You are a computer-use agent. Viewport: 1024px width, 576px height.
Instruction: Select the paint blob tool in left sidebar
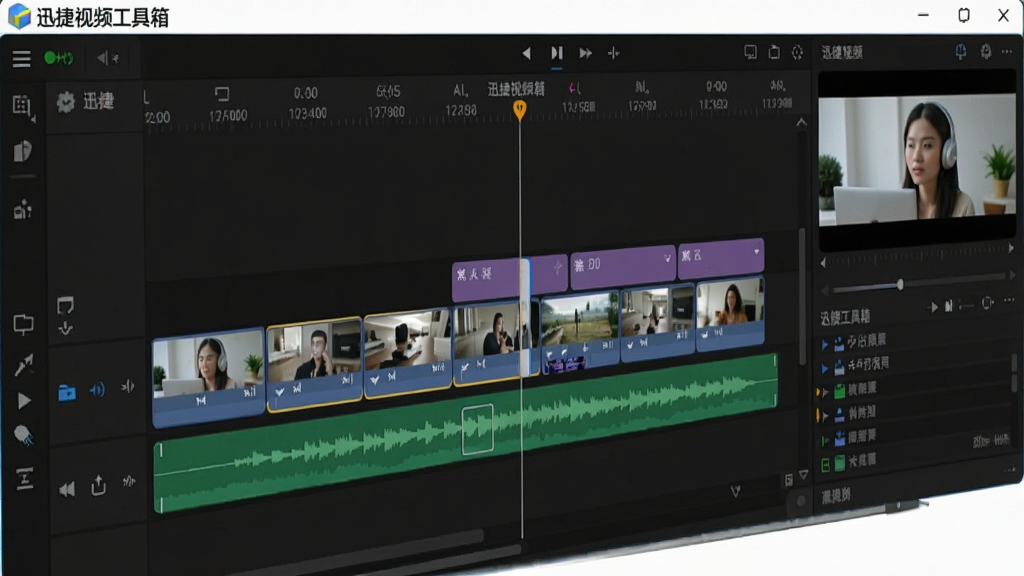click(23, 435)
